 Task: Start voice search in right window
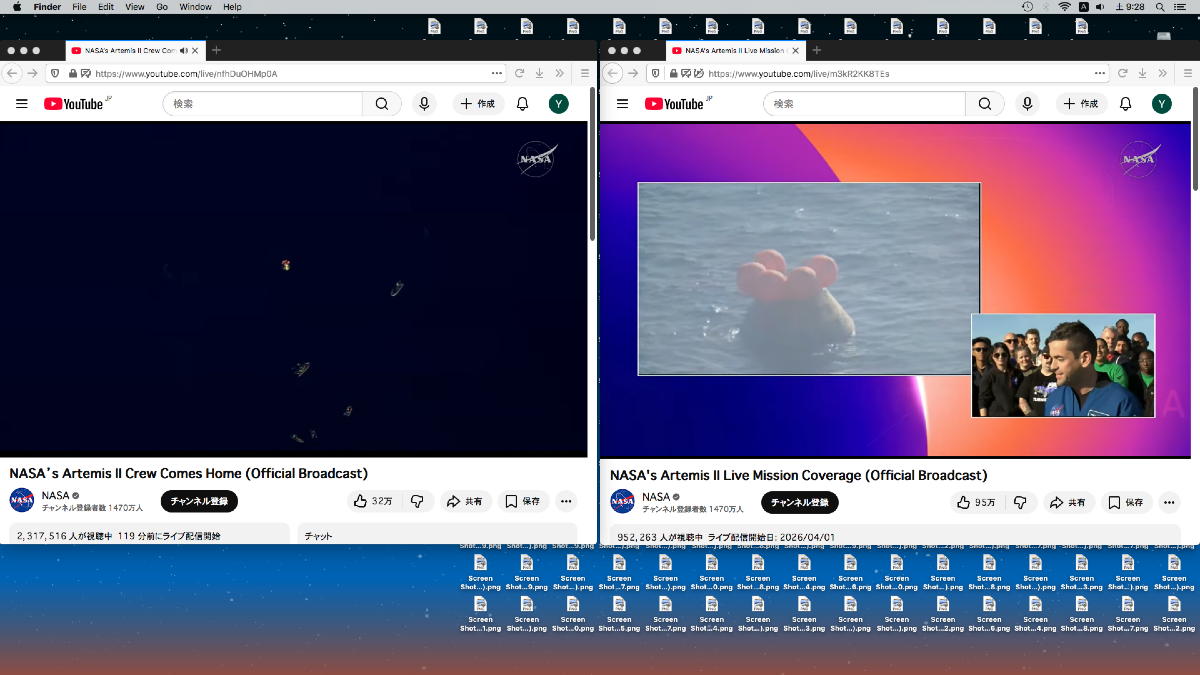click(x=1026, y=104)
